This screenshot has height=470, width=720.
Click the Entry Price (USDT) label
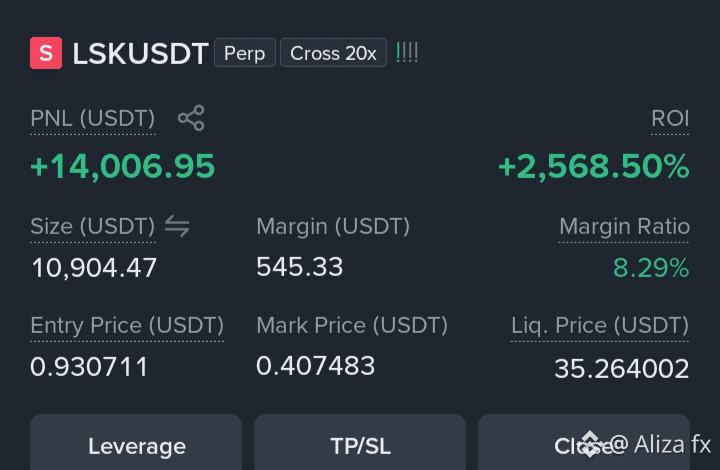(x=127, y=325)
